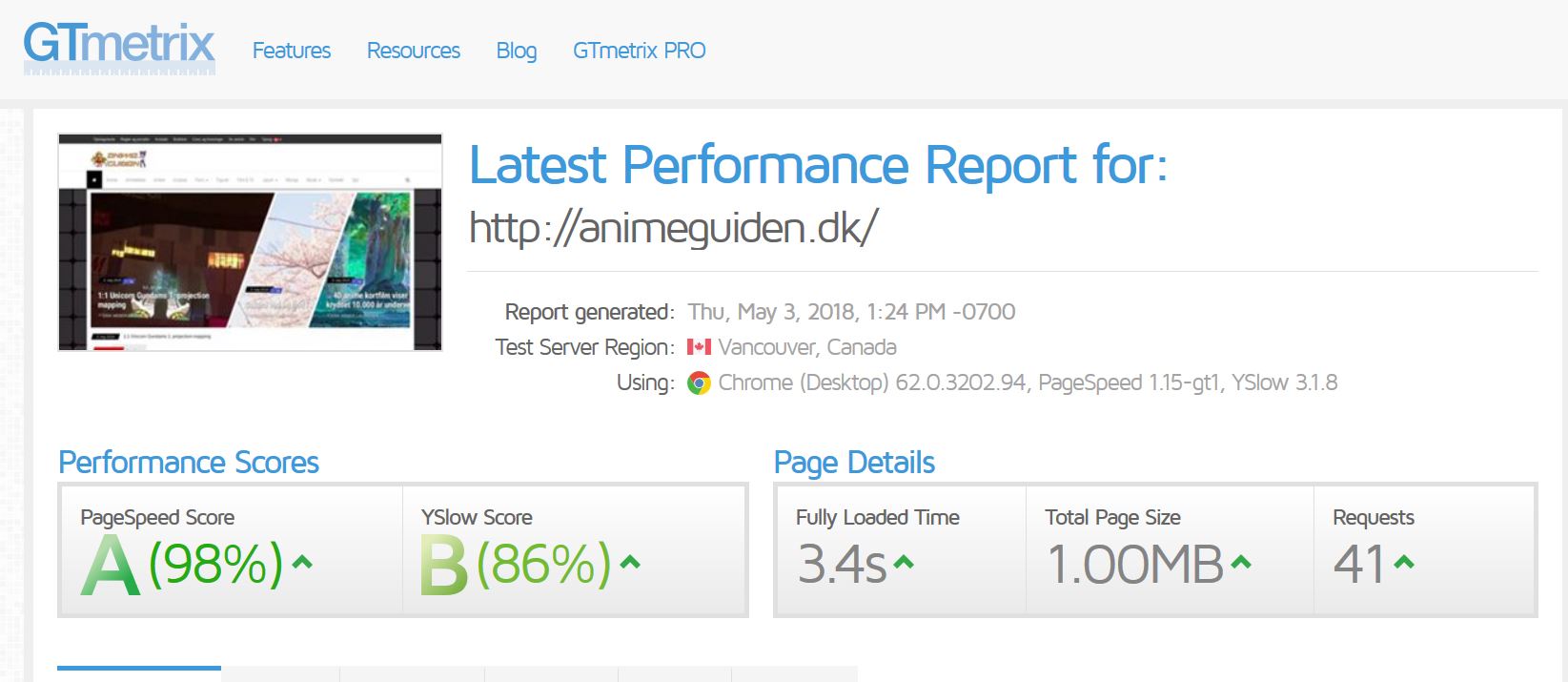Click the green arrow beside 98% PageSpeed
Screen dimensions: 1568x682
click(302, 562)
